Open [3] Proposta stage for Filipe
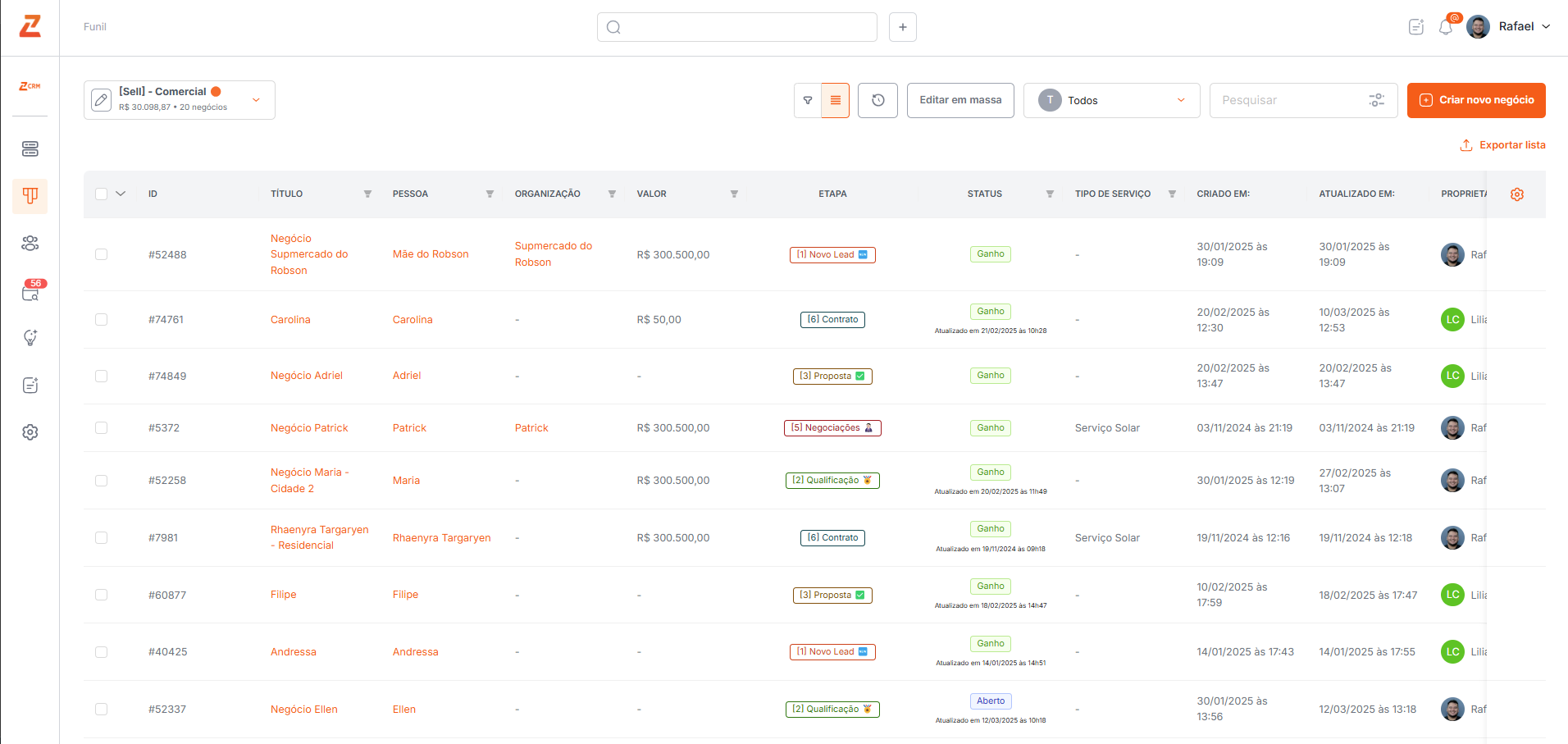The height and width of the screenshot is (744, 1568). coord(832,596)
